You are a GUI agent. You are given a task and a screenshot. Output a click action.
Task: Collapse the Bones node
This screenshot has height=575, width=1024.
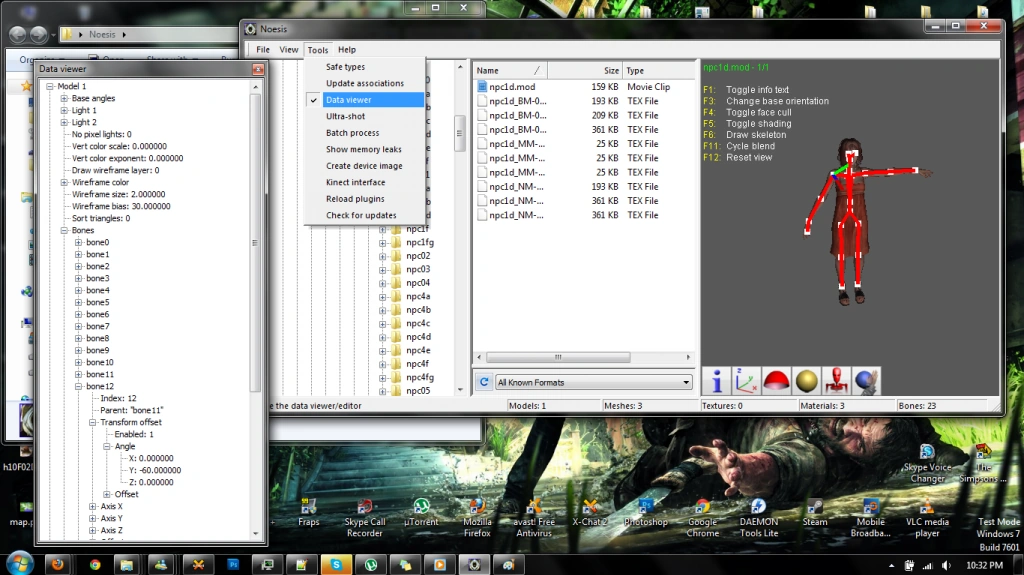point(64,231)
